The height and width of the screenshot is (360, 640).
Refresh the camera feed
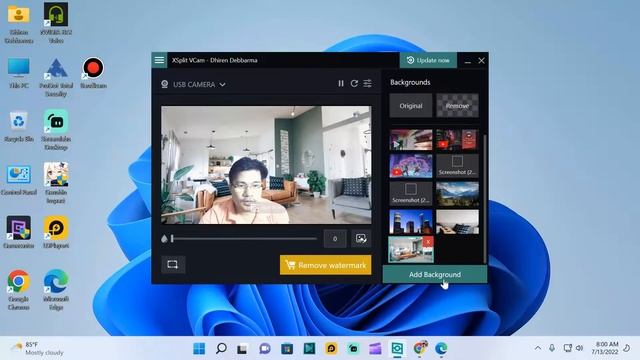pos(354,84)
